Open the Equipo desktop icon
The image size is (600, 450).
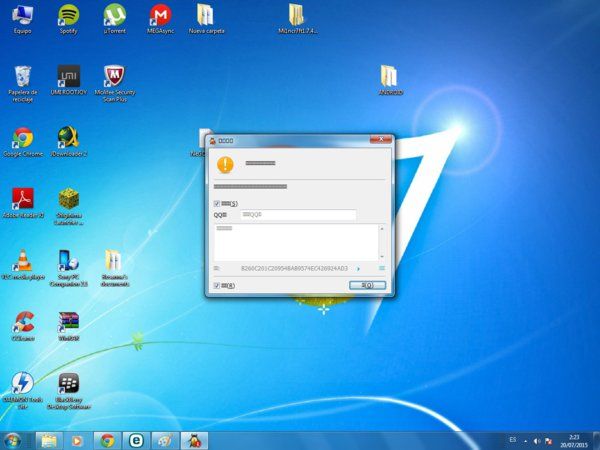click(22, 18)
